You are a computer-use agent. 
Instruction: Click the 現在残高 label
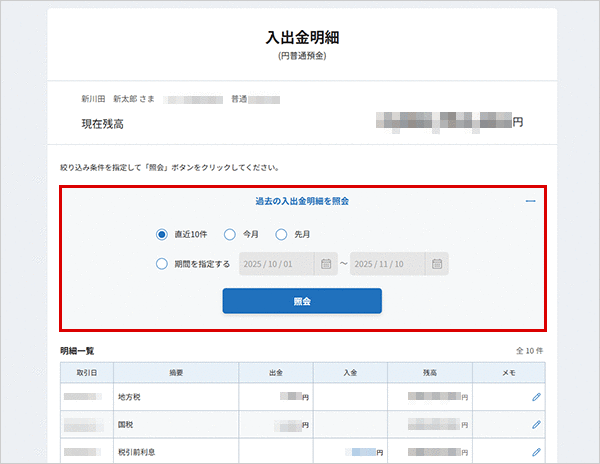103,124
